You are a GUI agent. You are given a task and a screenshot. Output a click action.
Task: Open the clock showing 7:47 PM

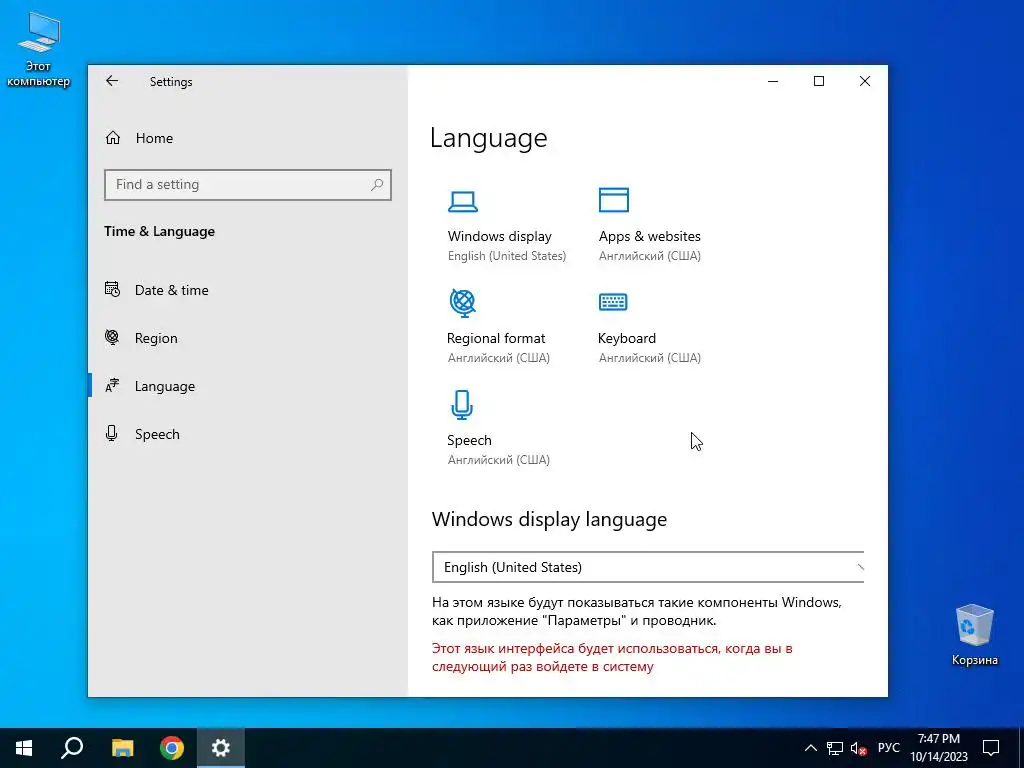[939, 748]
